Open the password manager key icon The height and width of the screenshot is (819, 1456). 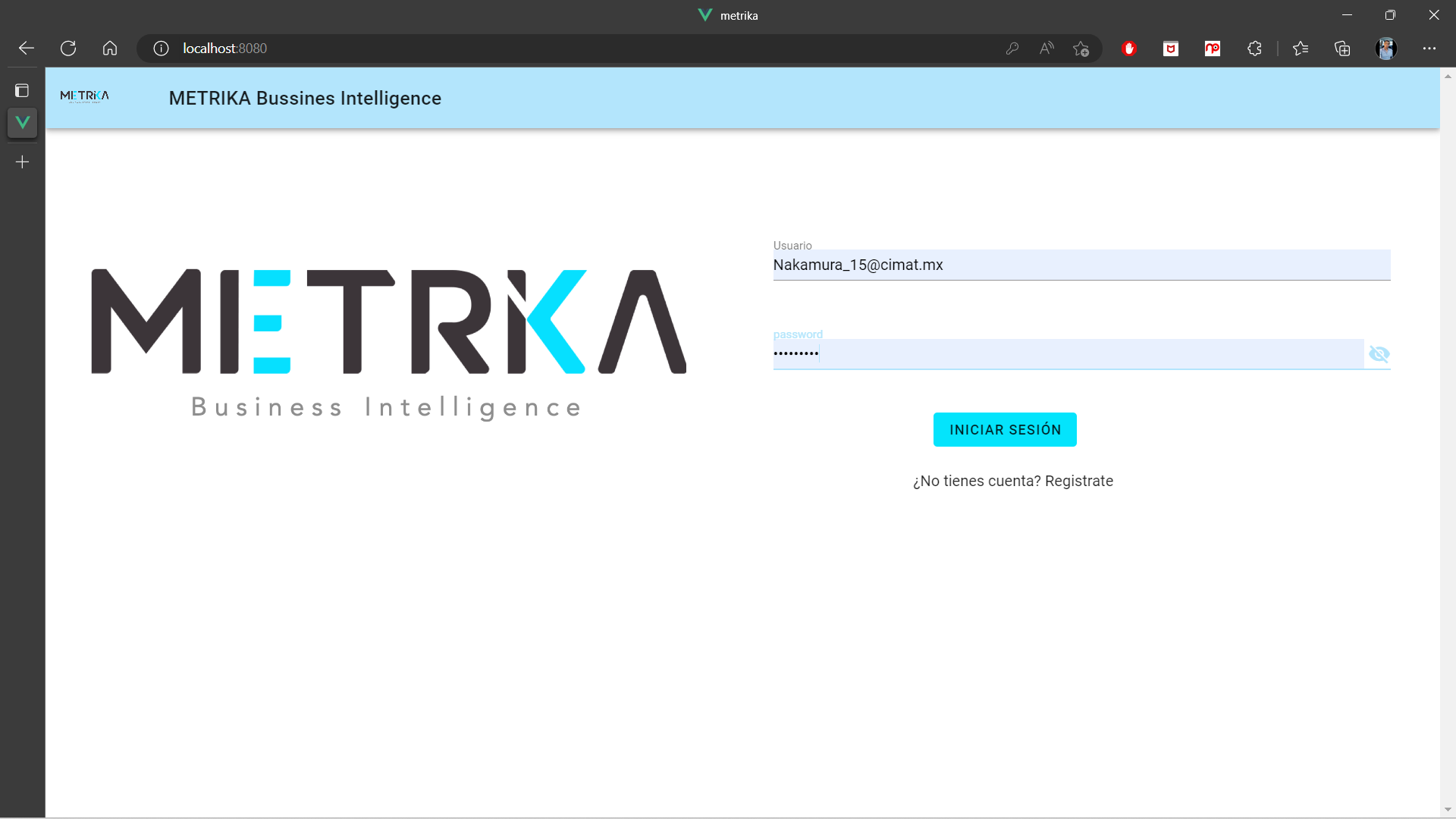[1012, 48]
